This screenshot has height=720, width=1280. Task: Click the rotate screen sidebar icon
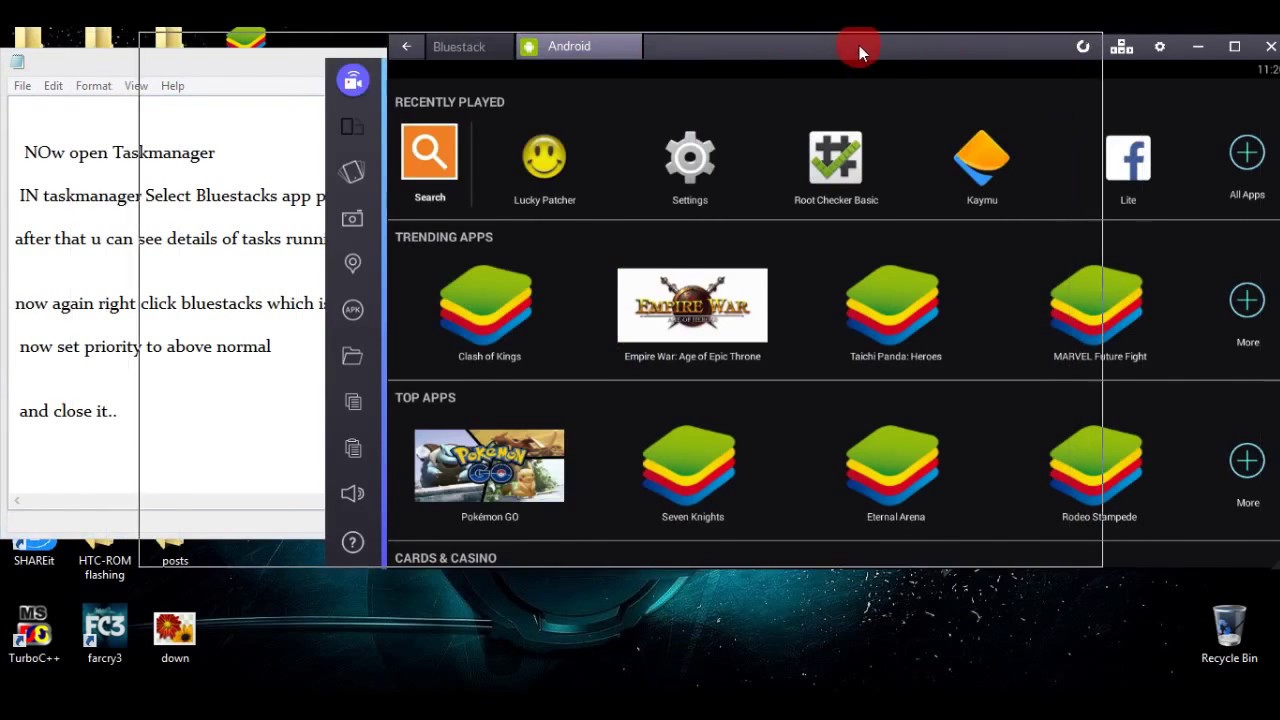tap(352, 127)
